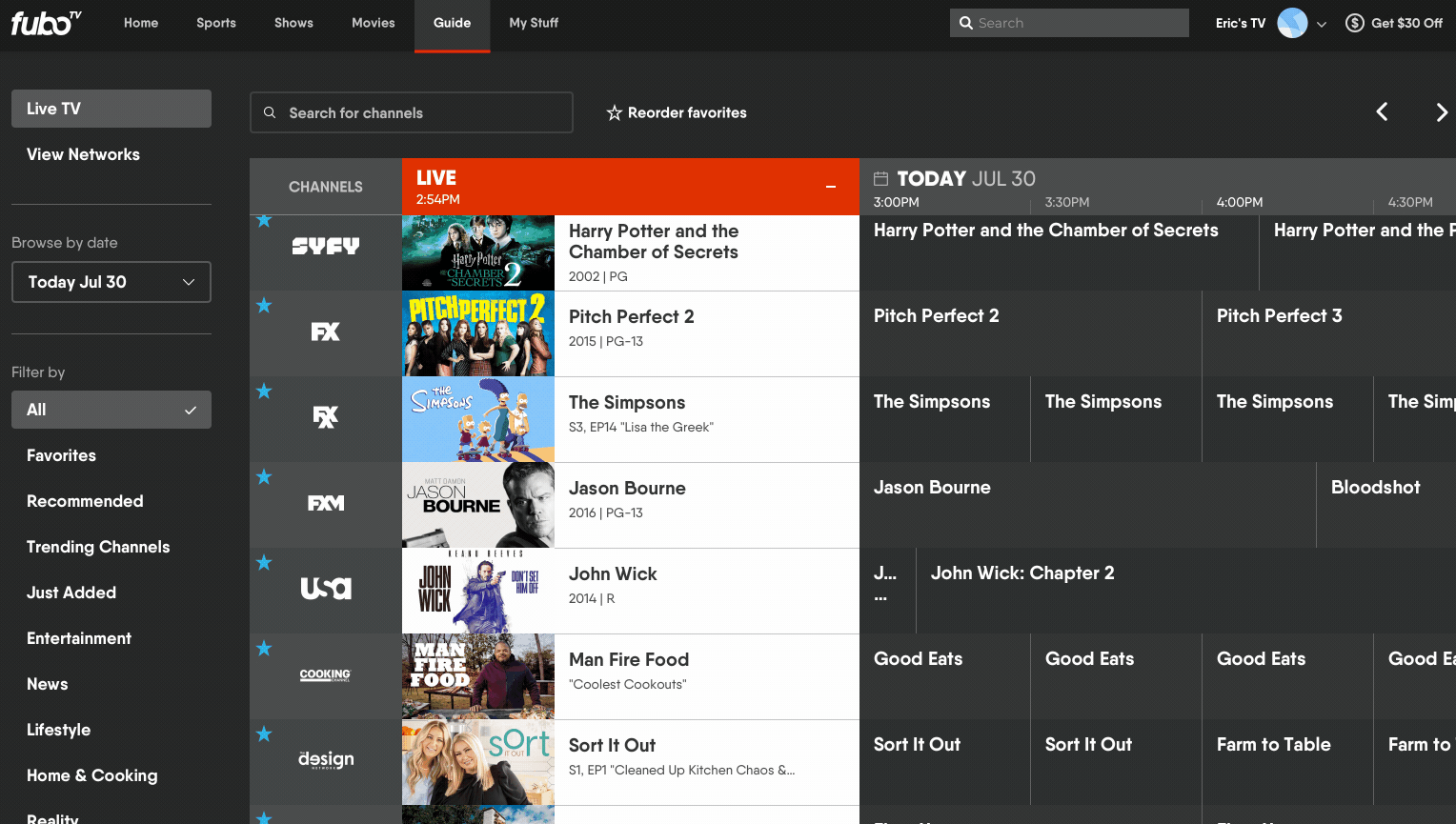The width and height of the screenshot is (1456, 824).
Task: Open the Sports tab
Action: coord(216,23)
